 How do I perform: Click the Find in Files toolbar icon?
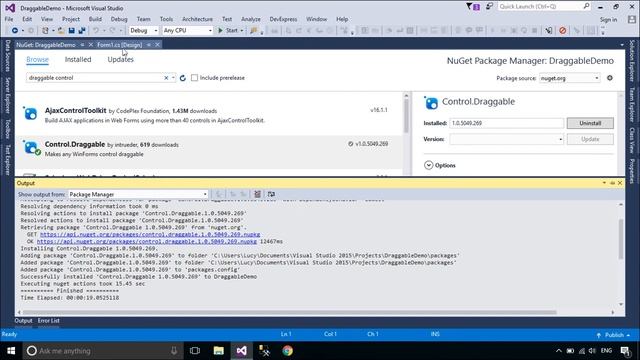(x=254, y=31)
